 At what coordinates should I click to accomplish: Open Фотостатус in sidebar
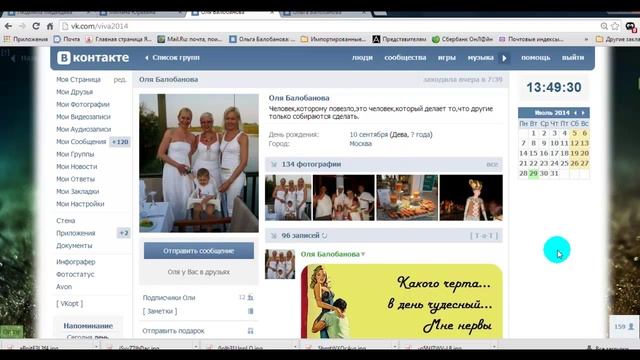75,274
